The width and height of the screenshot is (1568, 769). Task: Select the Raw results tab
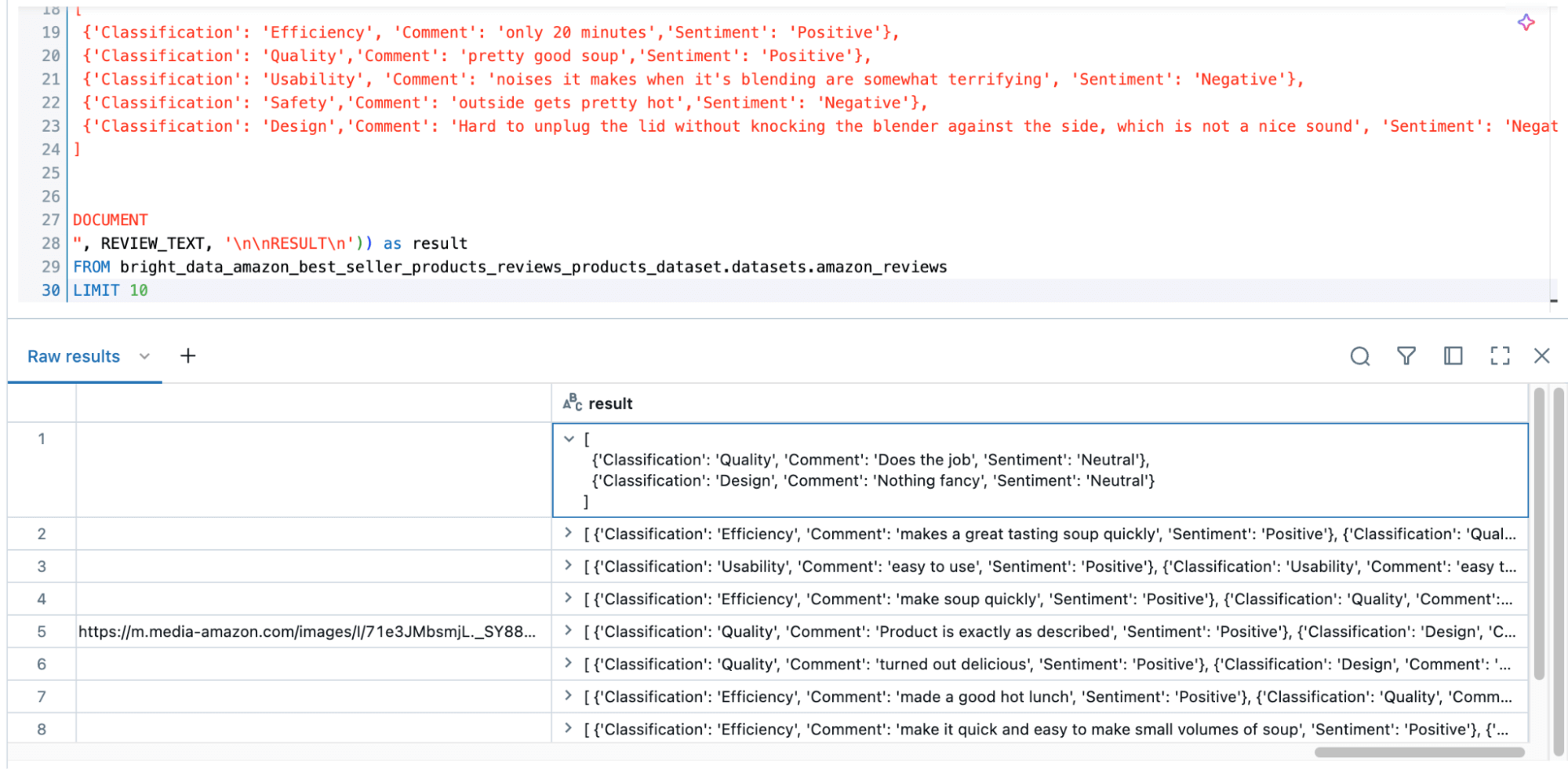(x=74, y=356)
